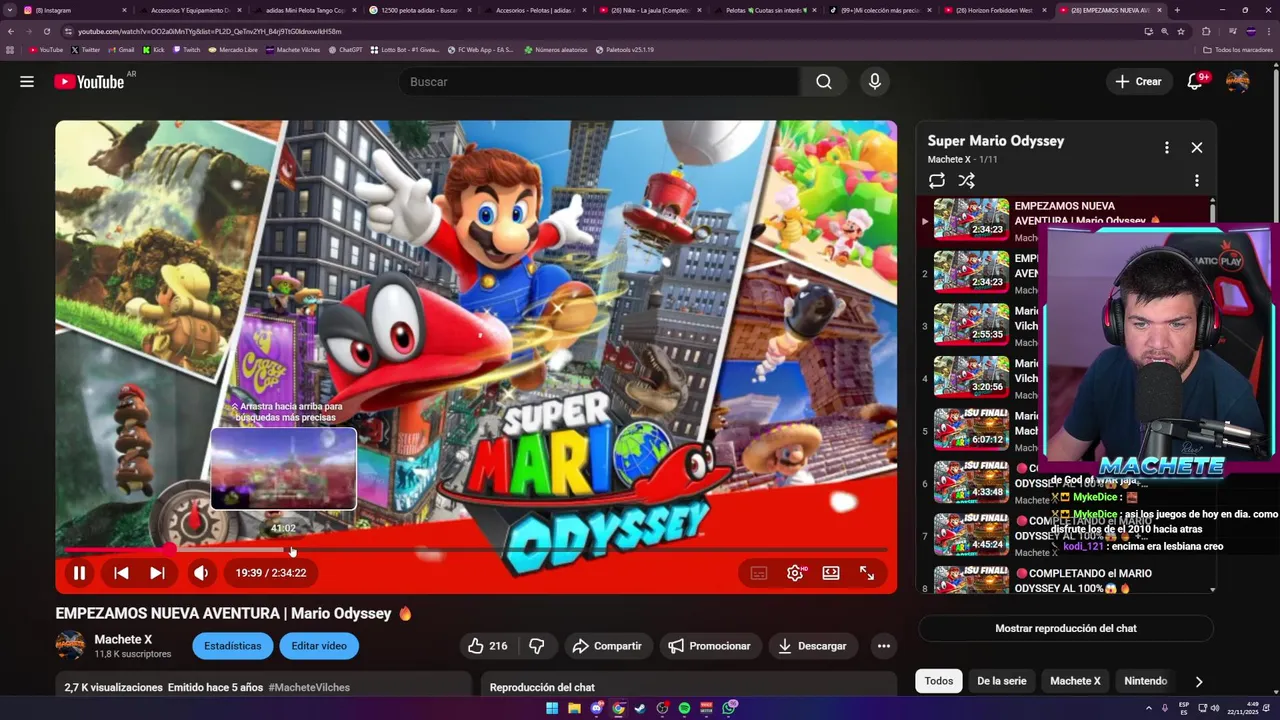Open the playlist options menu below the close button
The image size is (1280, 720).
(x=1197, y=181)
